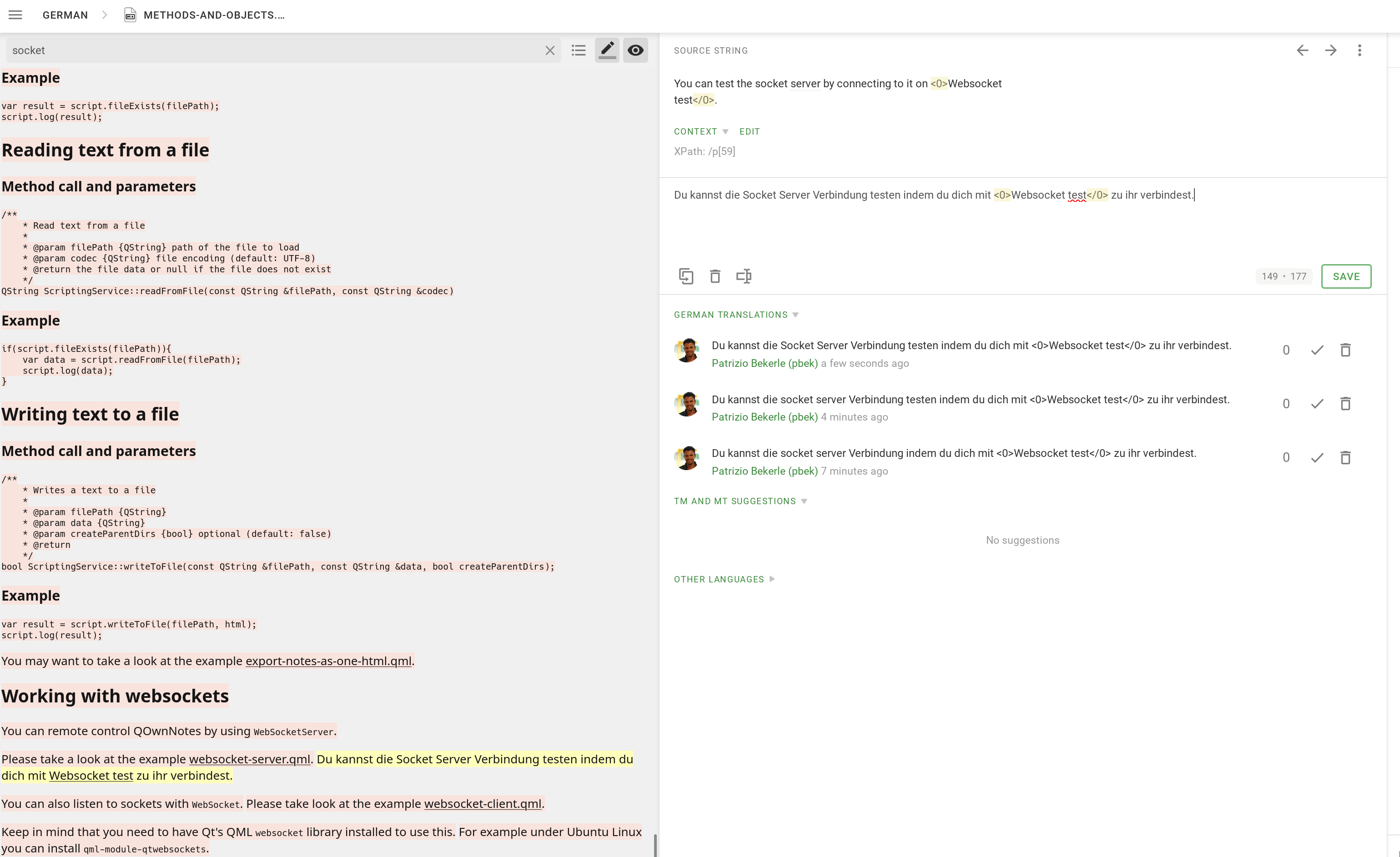Click vote count on 7-minute-old translation
This screenshot has width=1400, height=857.
click(x=1286, y=458)
